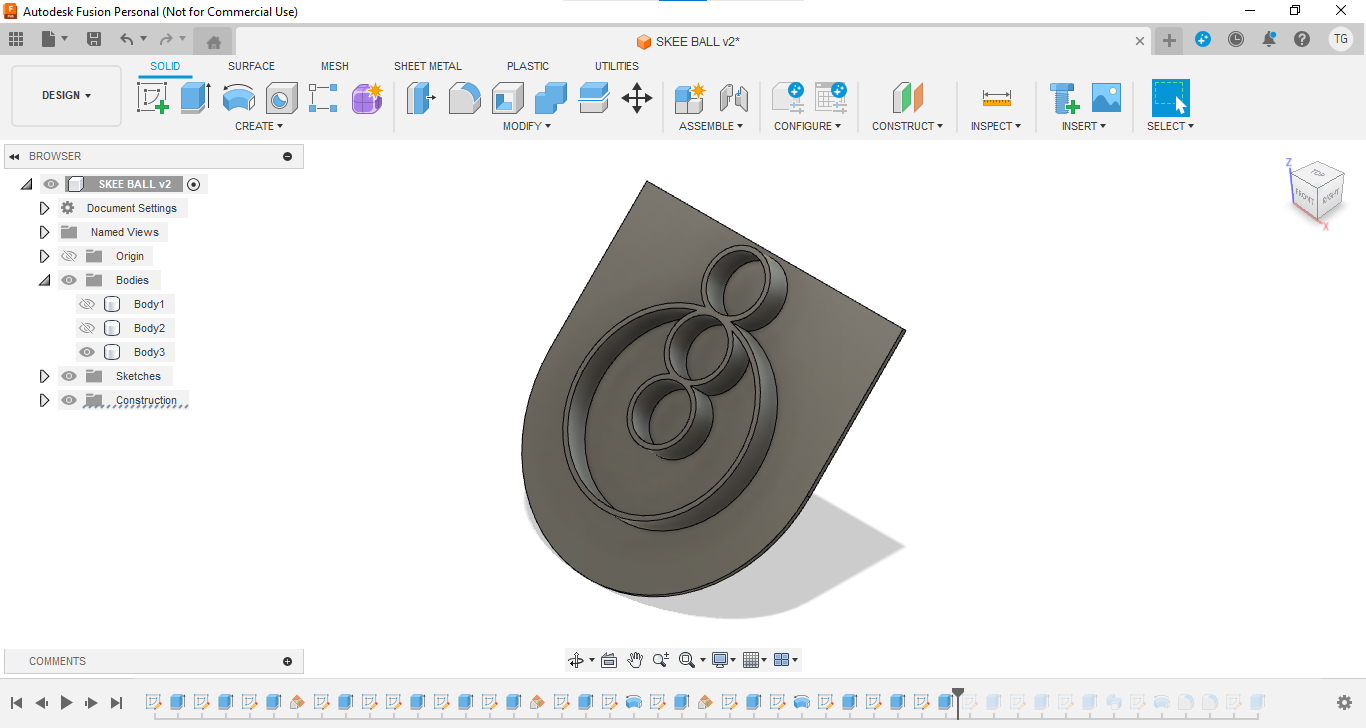The width and height of the screenshot is (1366, 728).
Task: Hide Body3
Action: click(x=87, y=352)
